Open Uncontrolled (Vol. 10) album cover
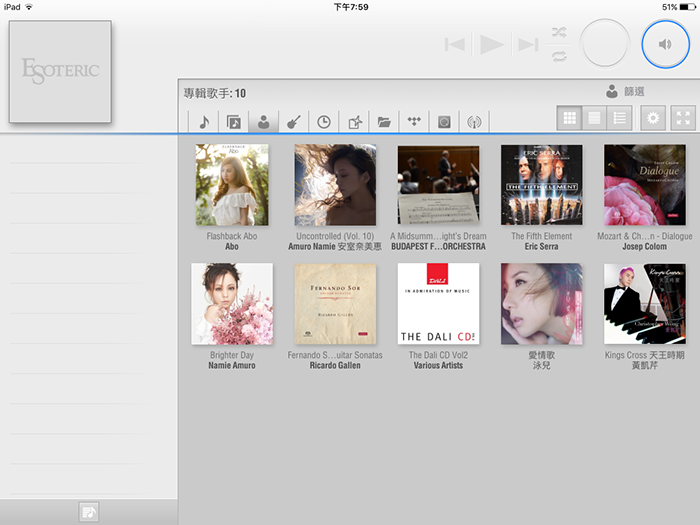This screenshot has width=700, height=525. click(x=335, y=184)
